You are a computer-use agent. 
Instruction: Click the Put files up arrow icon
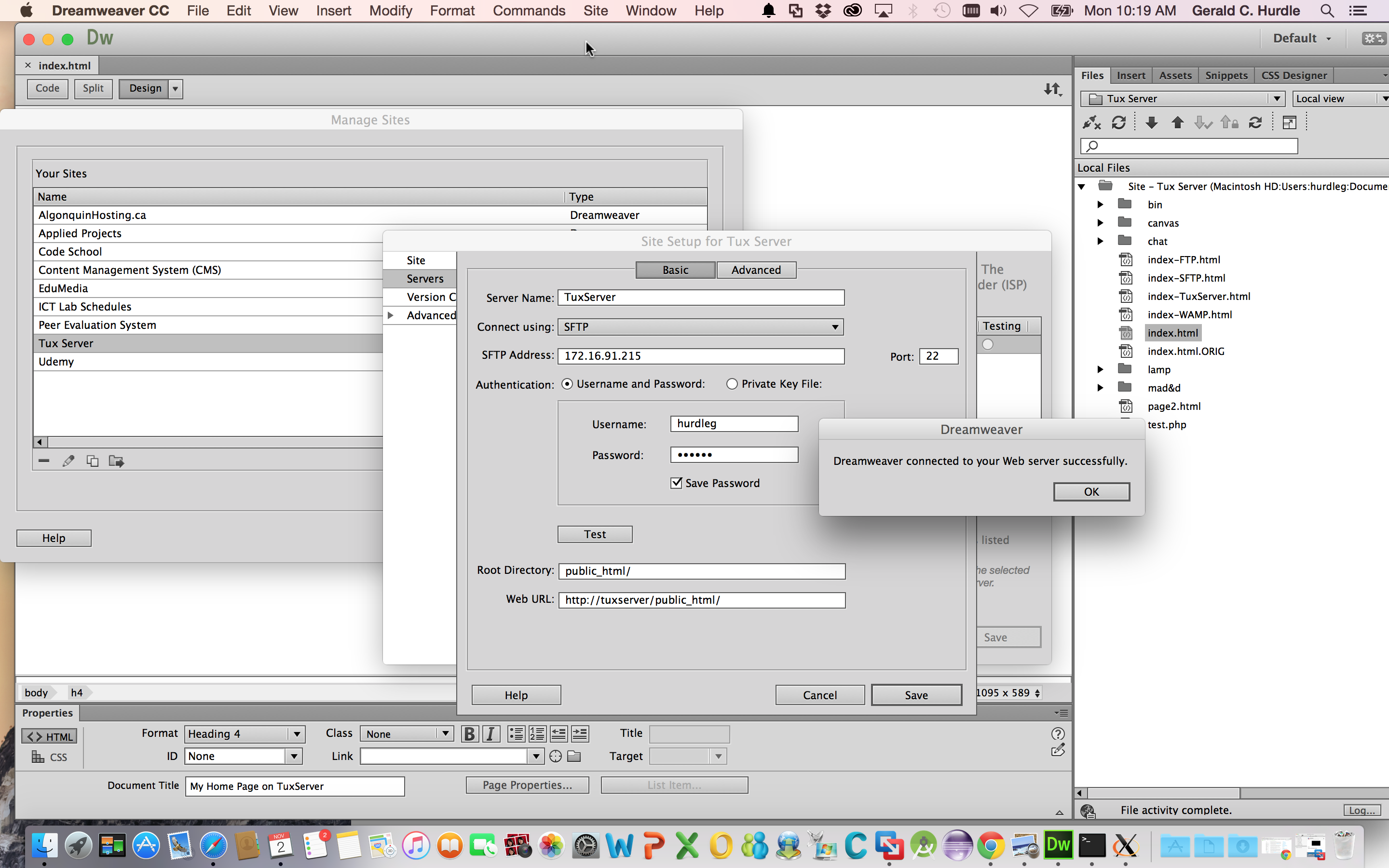point(1177,122)
